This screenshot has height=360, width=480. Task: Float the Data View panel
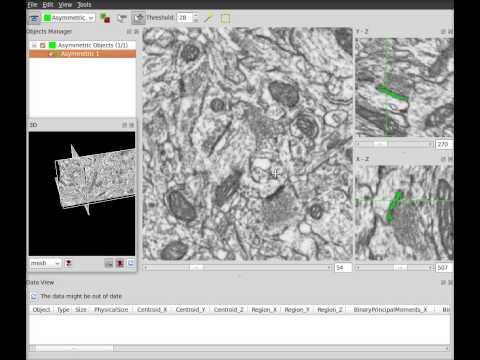pos(443,282)
